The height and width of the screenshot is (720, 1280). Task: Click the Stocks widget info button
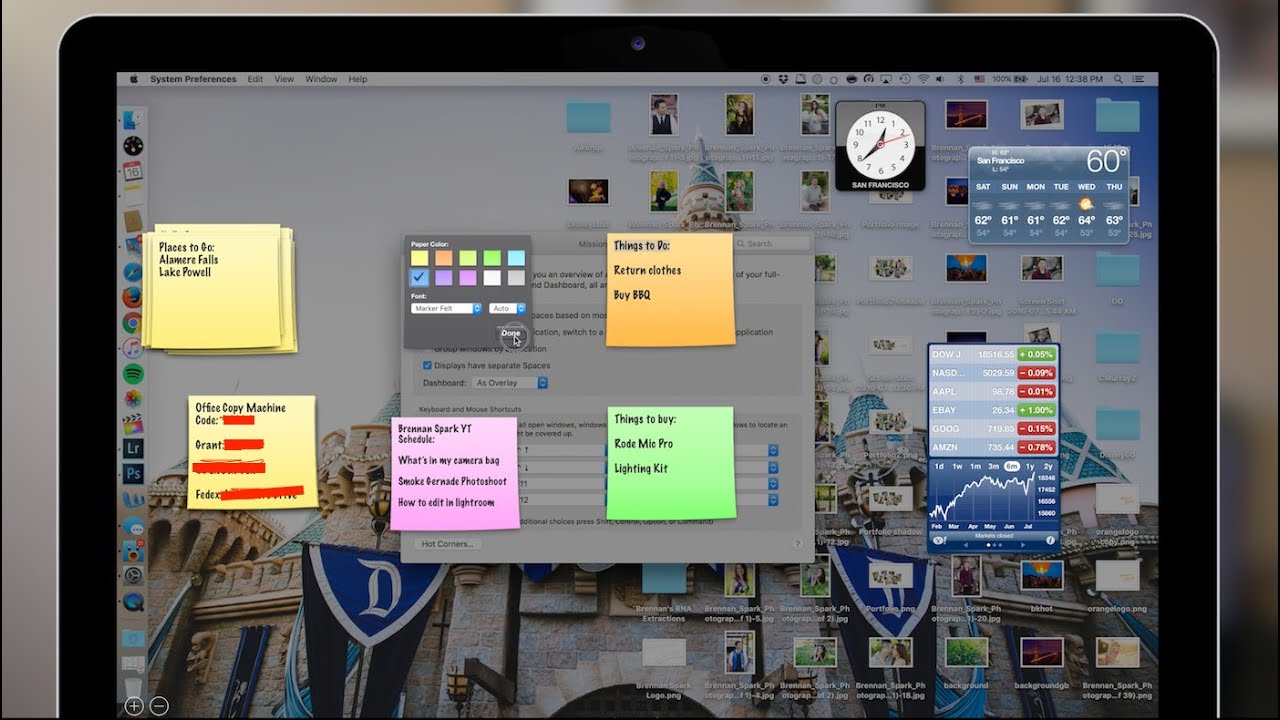click(x=1050, y=540)
